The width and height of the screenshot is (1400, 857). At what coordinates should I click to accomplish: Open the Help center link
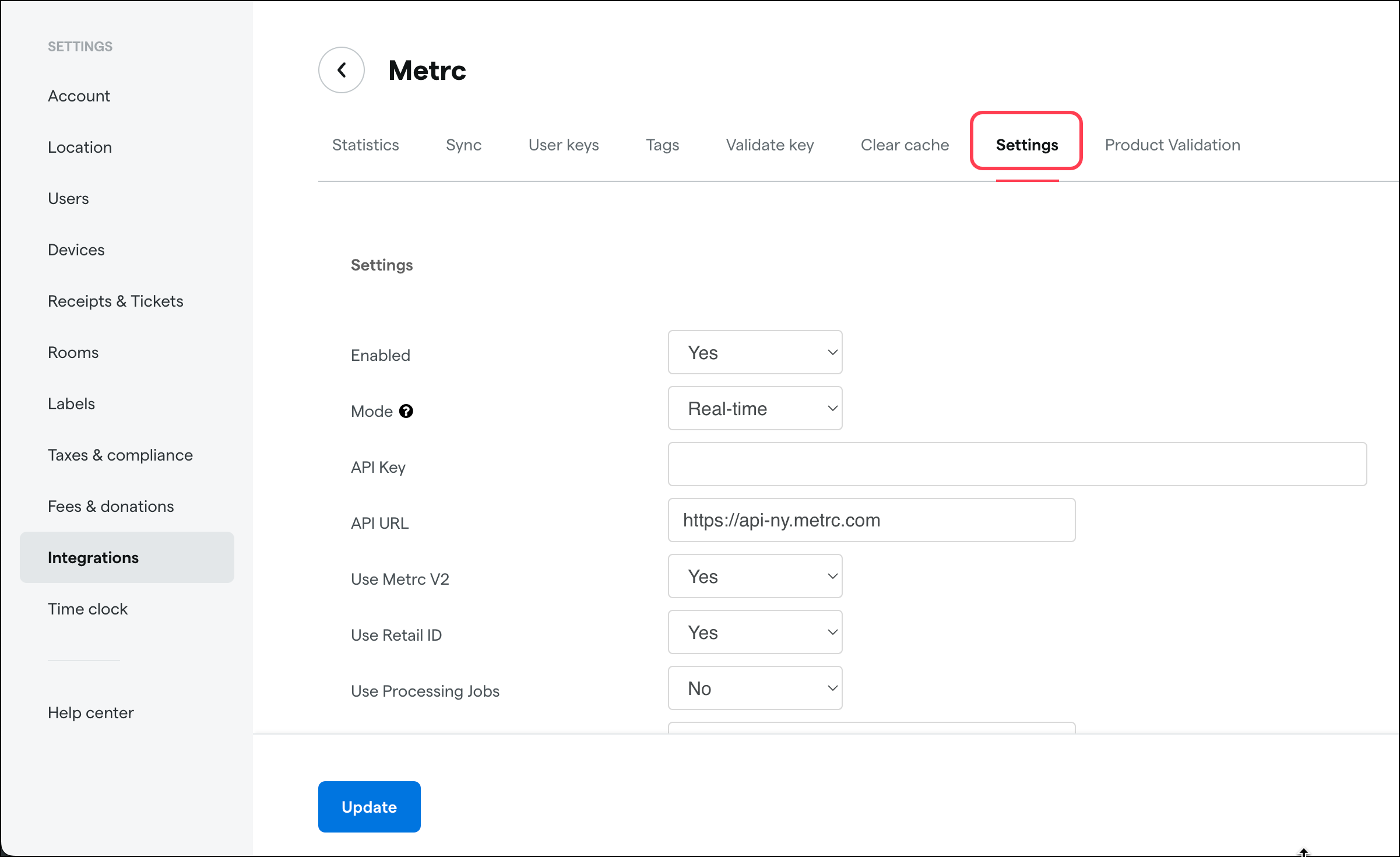(x=90, y=712)
